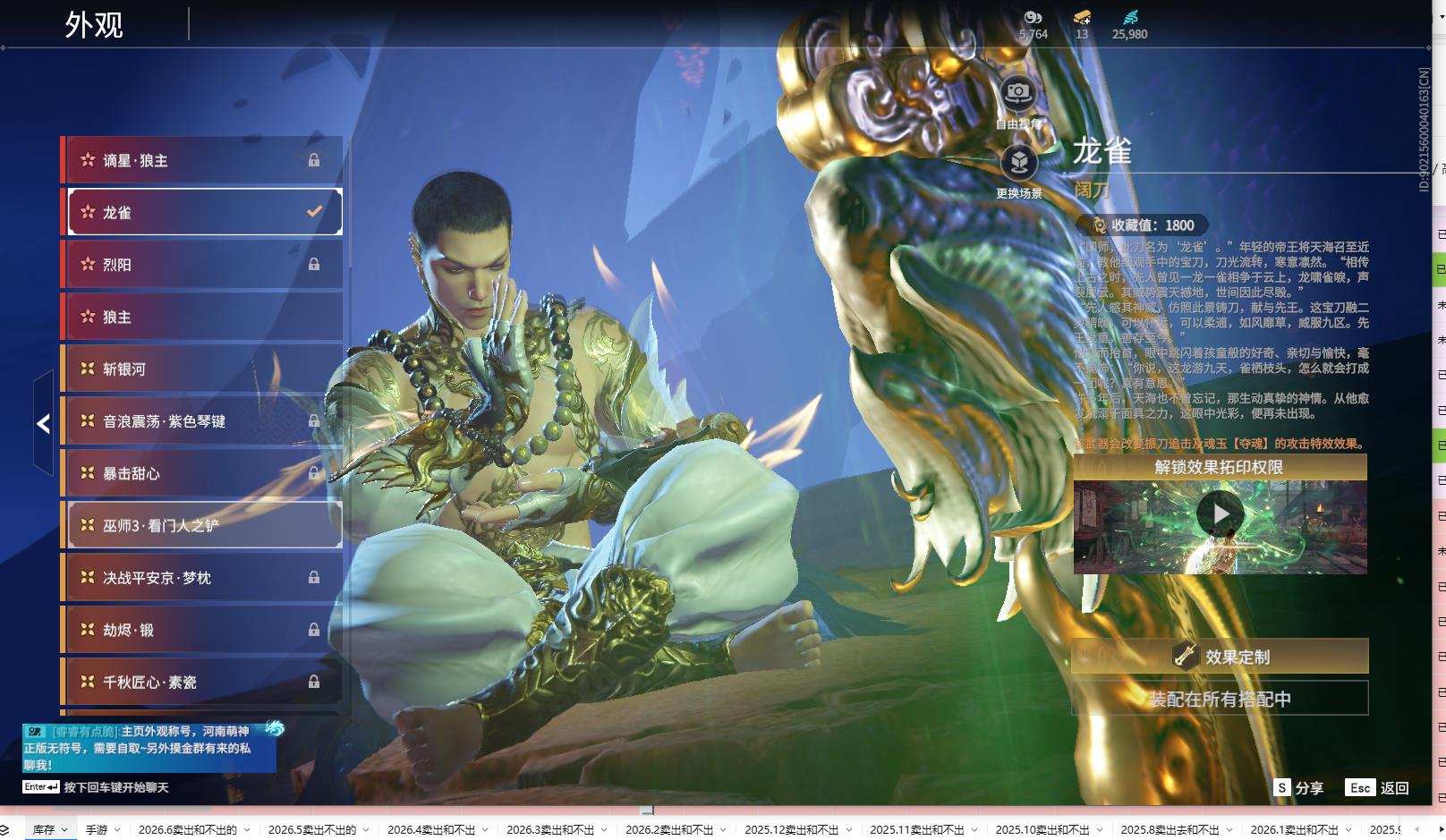Click the collection value icon next to 收藏值
This screenshot has width=1446, height=840.
coord(1099,225)
